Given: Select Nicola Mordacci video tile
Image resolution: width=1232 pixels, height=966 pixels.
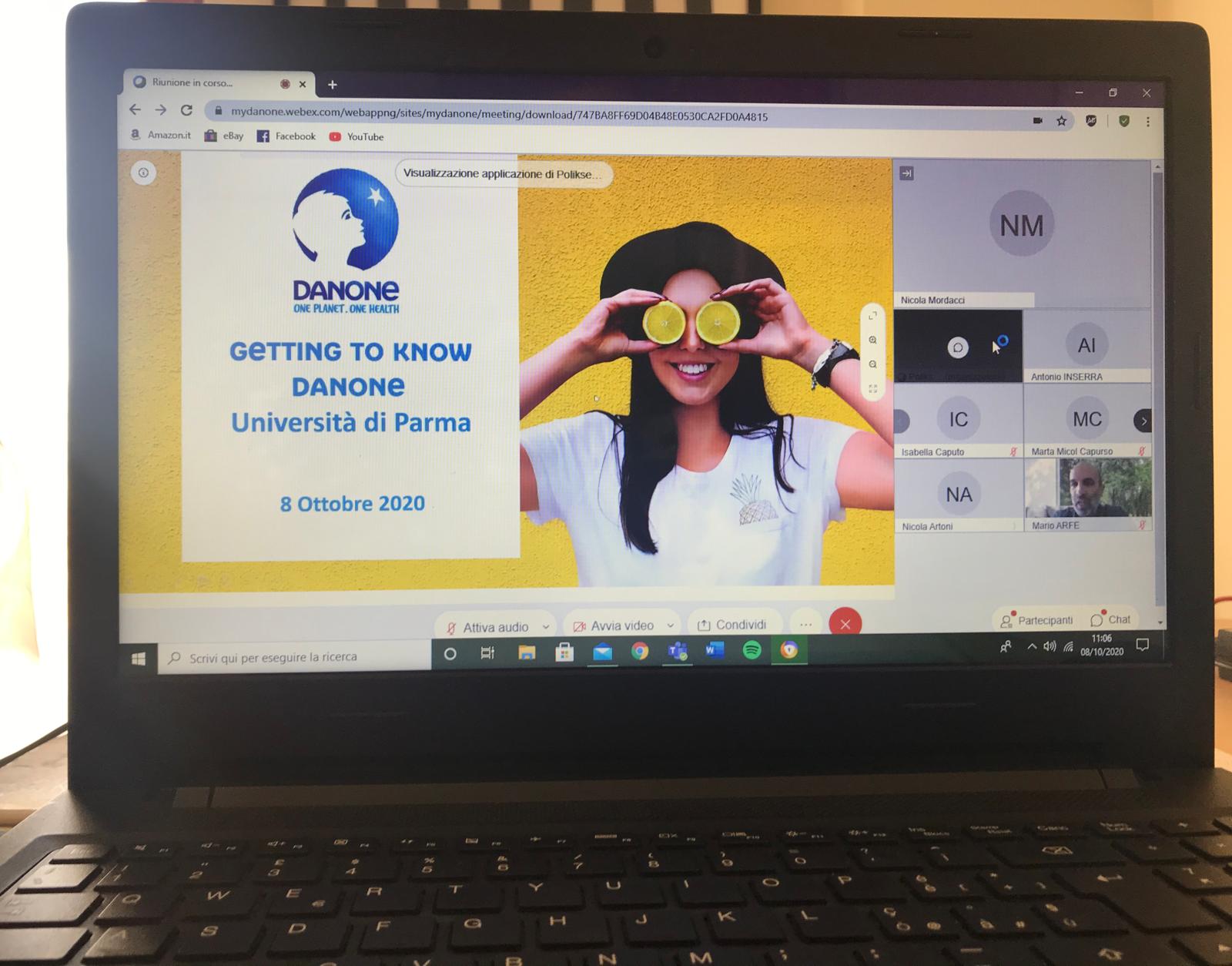Looking at the screenshot, I should [1022, 233].
